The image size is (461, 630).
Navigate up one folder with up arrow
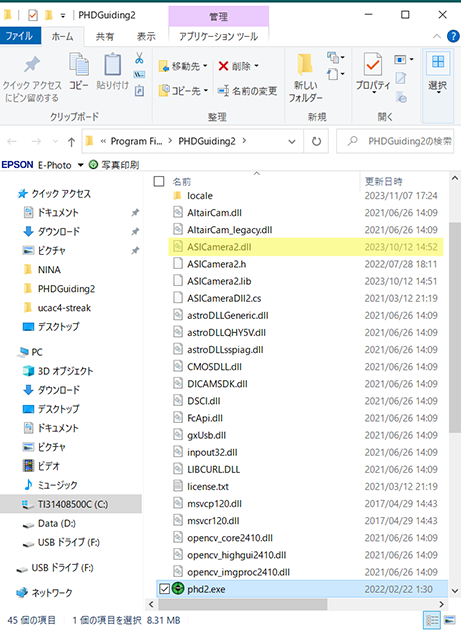72,141
